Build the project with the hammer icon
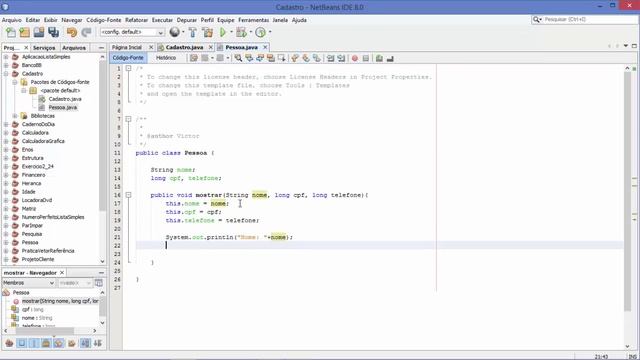 pos(193,32)
